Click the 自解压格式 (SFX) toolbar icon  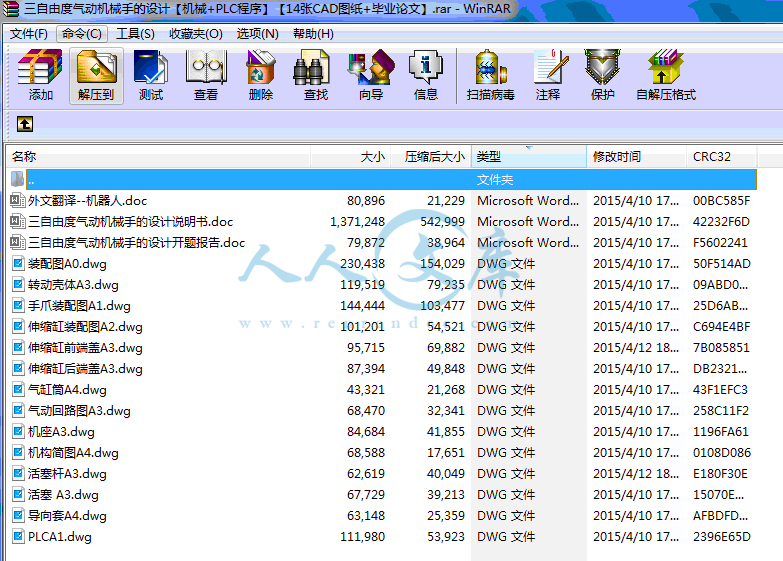click(665, 67)
